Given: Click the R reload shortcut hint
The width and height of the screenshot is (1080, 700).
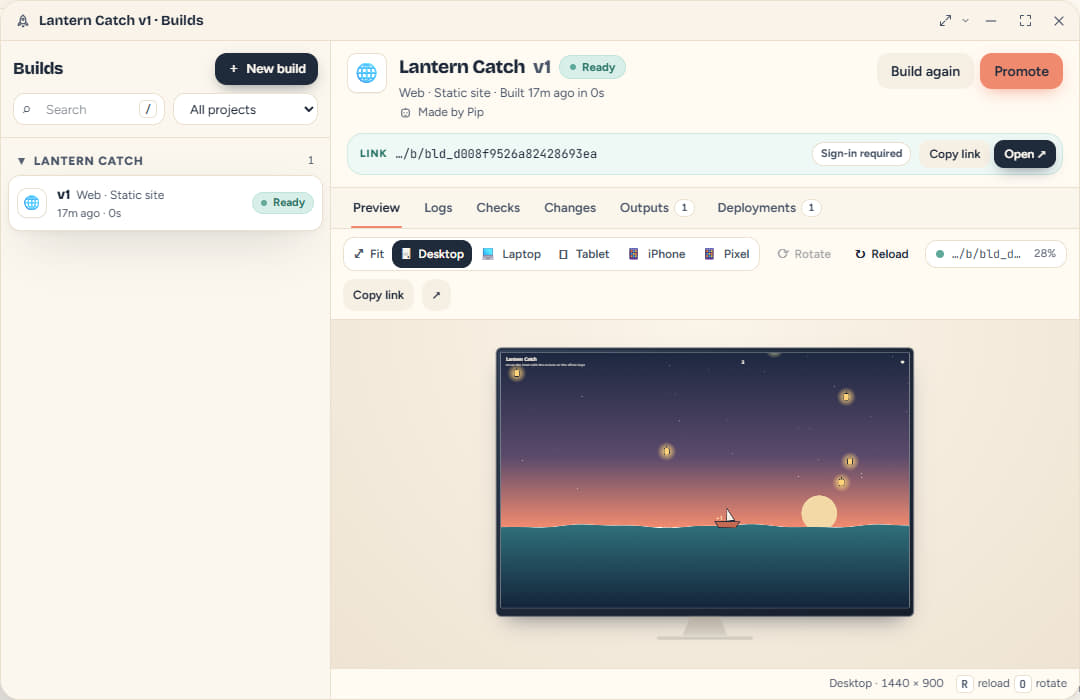Looking at the screenshot, I should click(964, 683).
